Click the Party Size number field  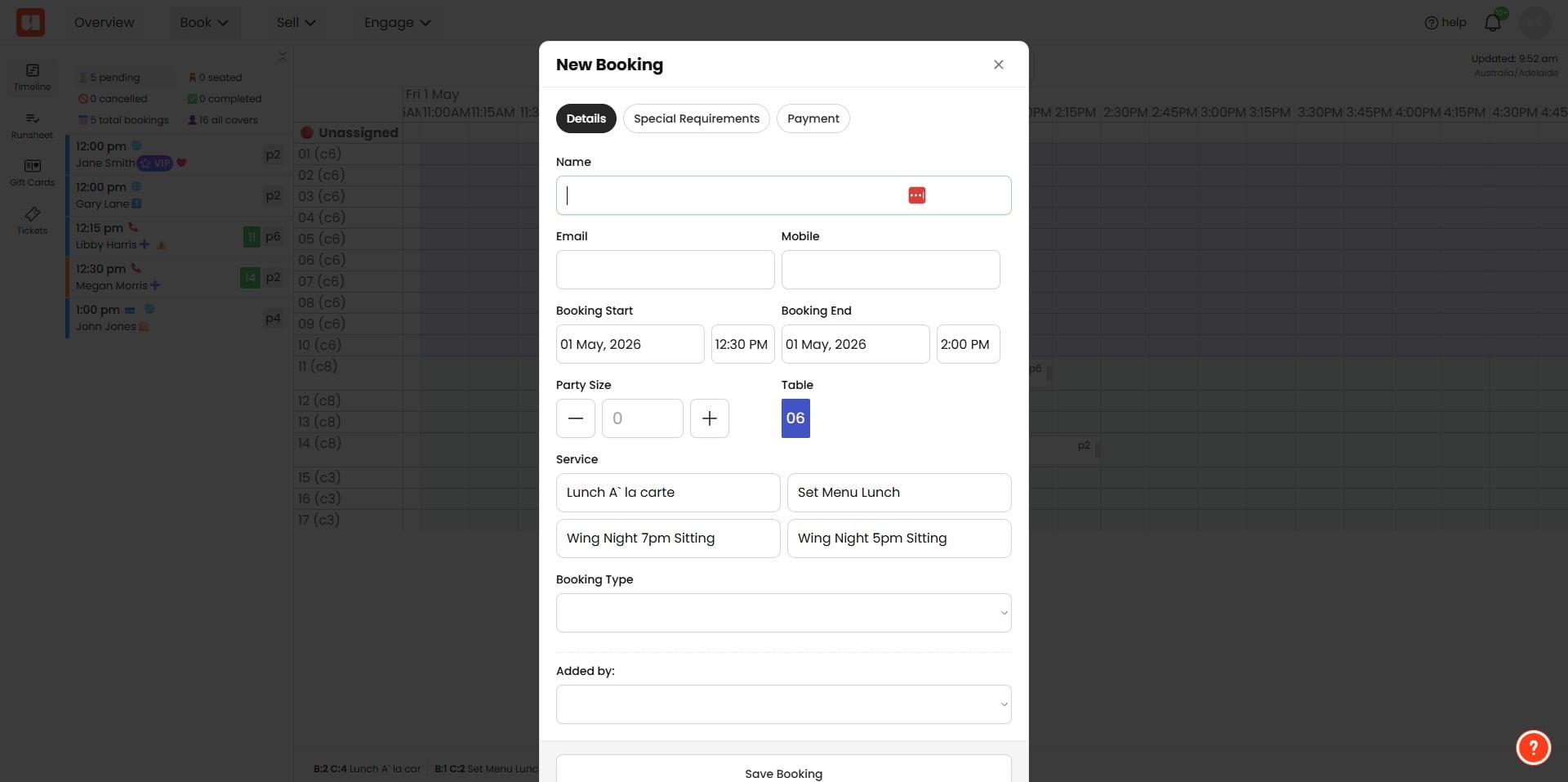[643, 418]
